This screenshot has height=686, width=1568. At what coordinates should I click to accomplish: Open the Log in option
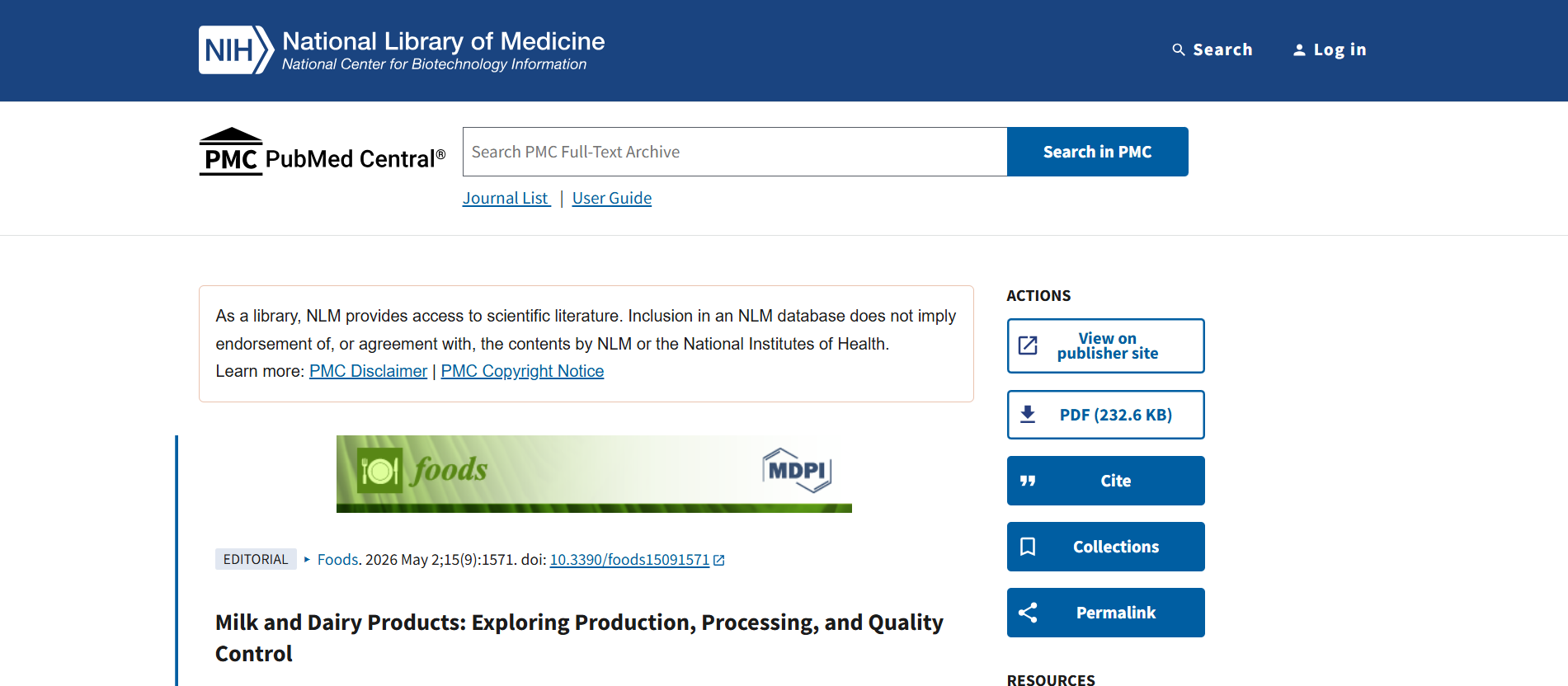pos(1330,49)
